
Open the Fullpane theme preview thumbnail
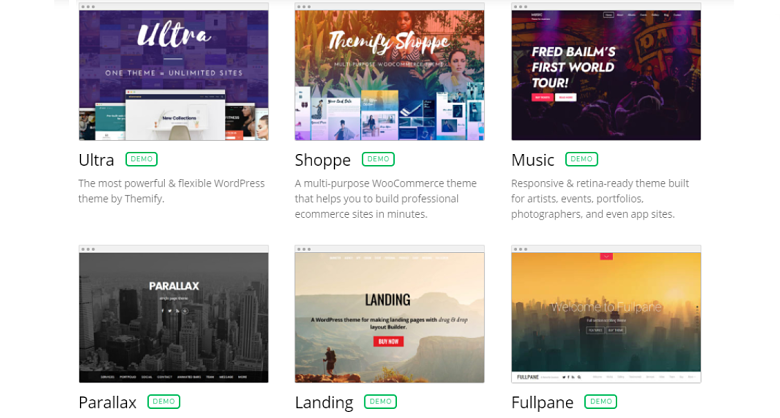click(x=606, y=314)
